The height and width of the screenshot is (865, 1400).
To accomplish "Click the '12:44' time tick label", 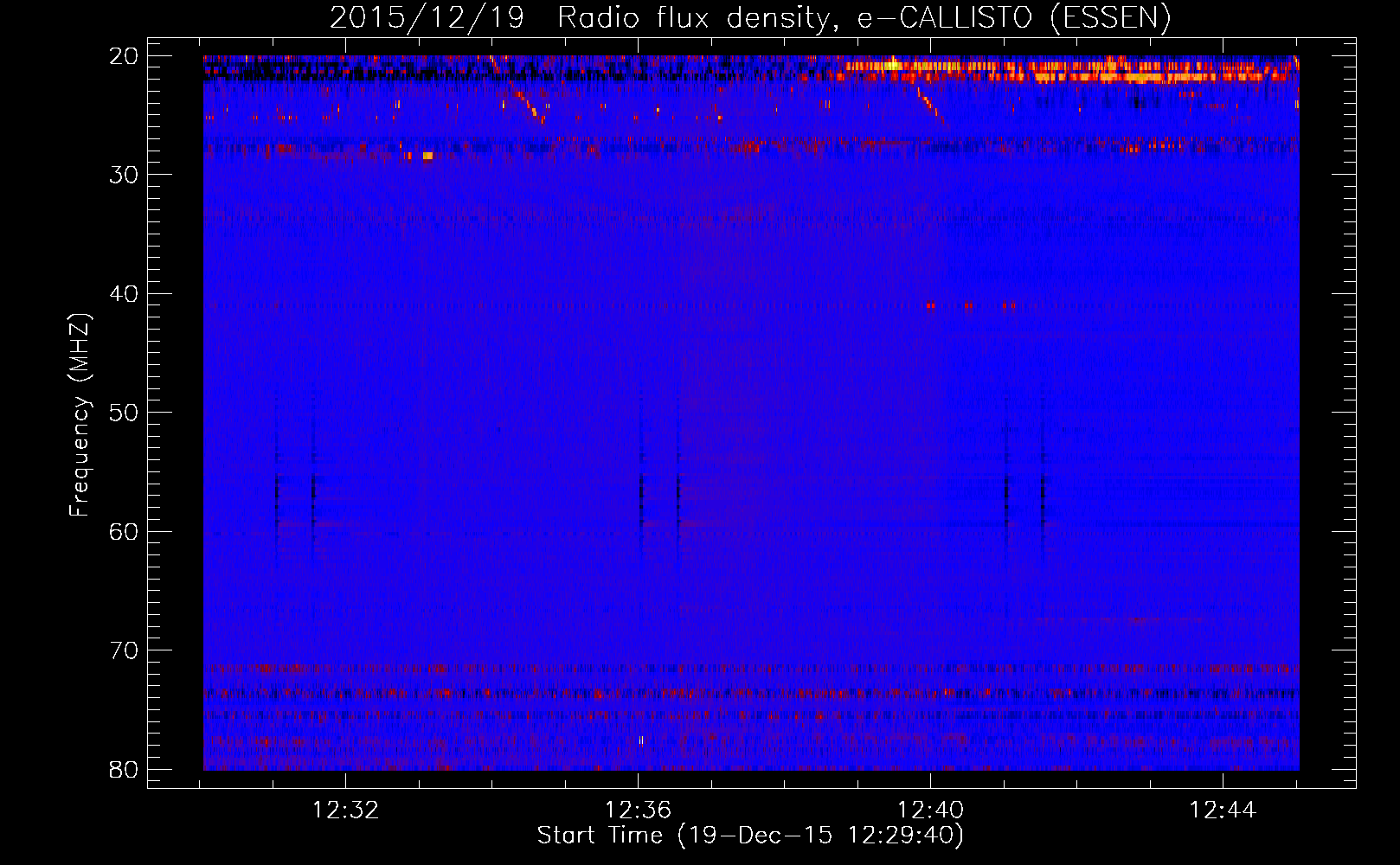I will 1223,811.
